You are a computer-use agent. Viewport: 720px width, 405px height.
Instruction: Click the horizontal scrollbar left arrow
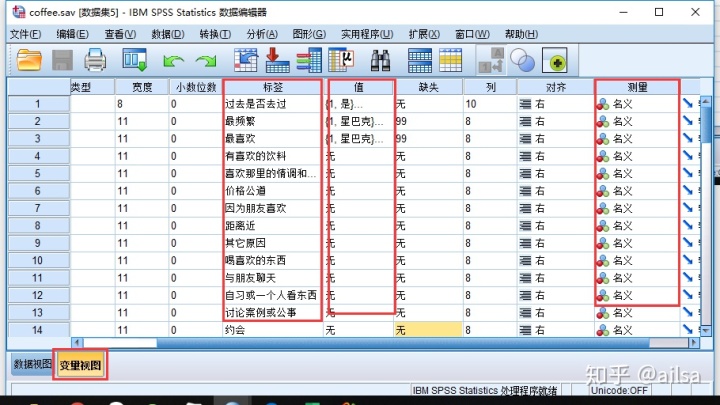point(77,343)
